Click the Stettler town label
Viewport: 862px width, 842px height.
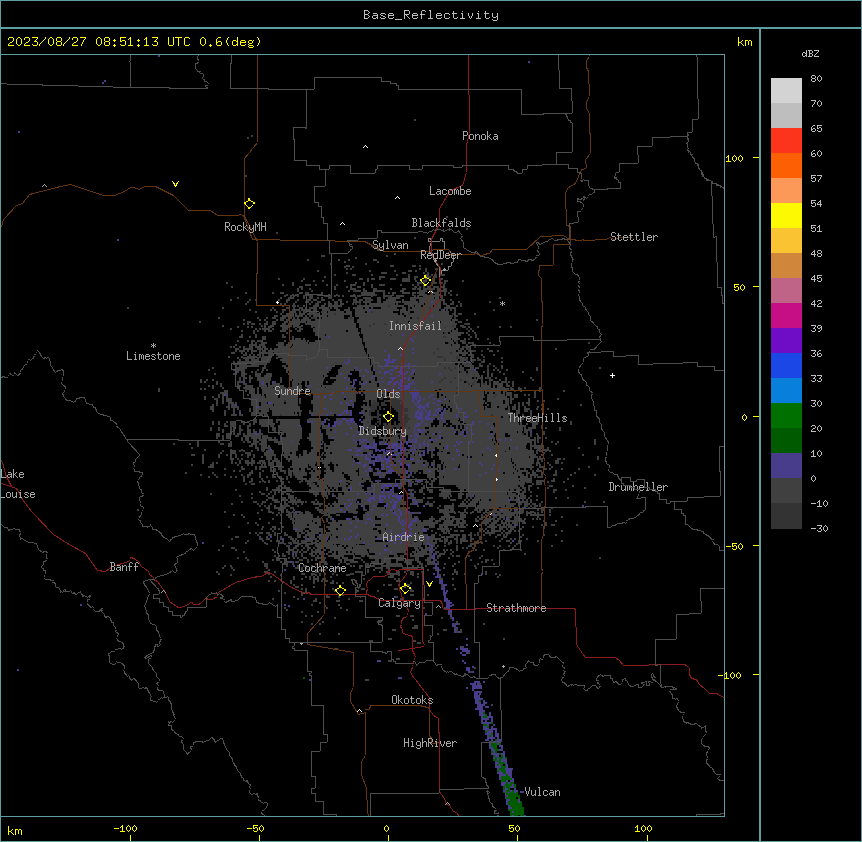[634, 237]
